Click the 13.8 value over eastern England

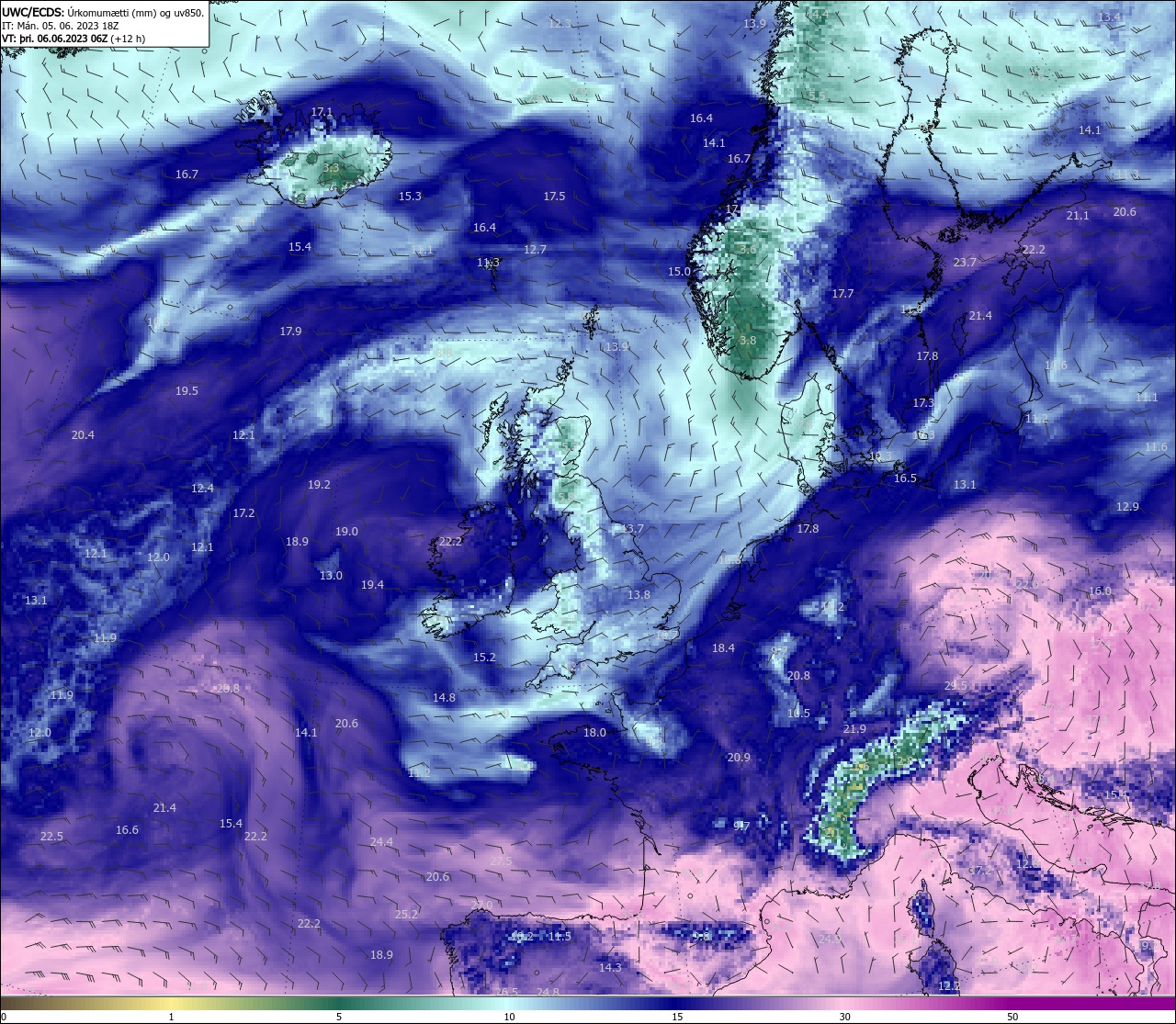639,595
